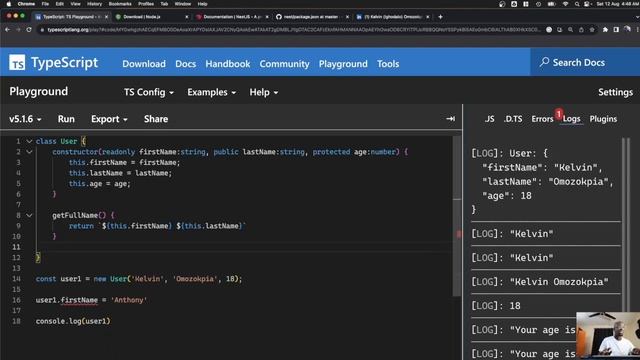The image size is (640, 360).
Task: Open the Chrome View menu
Action: (x=76, y=4)
